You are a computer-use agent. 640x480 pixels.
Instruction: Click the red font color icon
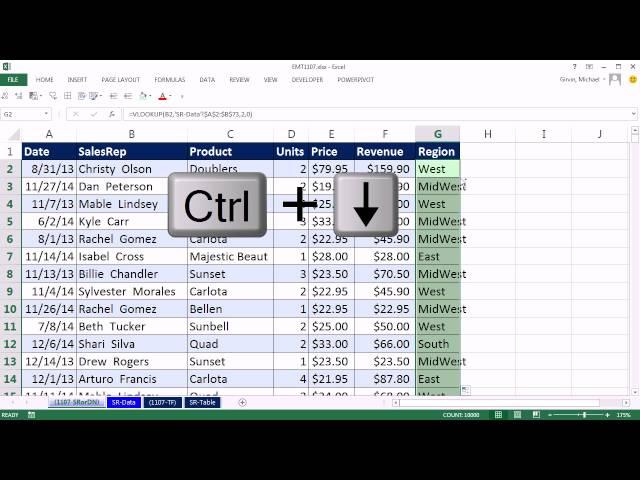tap(163, 97)
